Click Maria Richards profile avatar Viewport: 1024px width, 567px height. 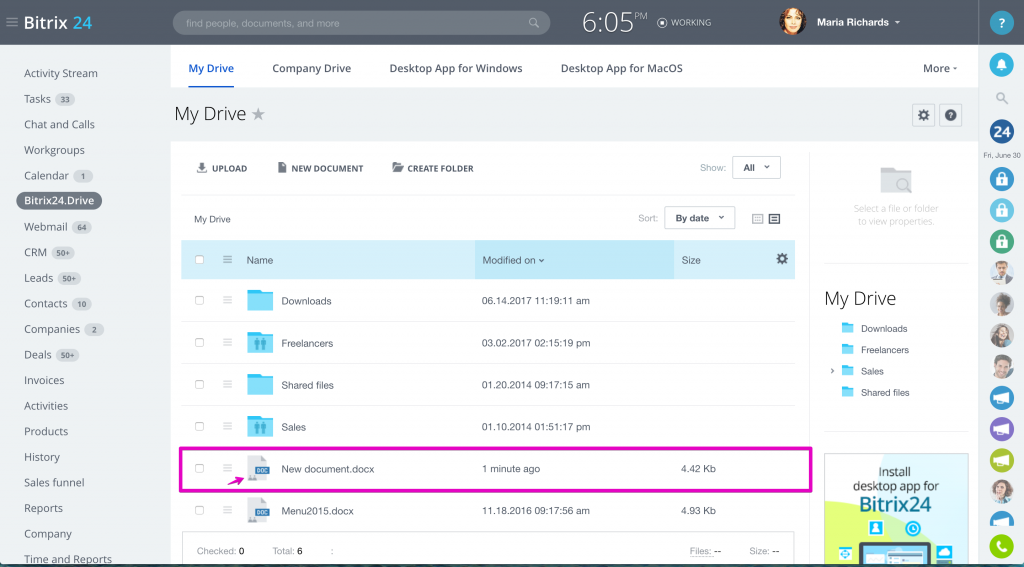pyautogui.click(x=792, y=22)
